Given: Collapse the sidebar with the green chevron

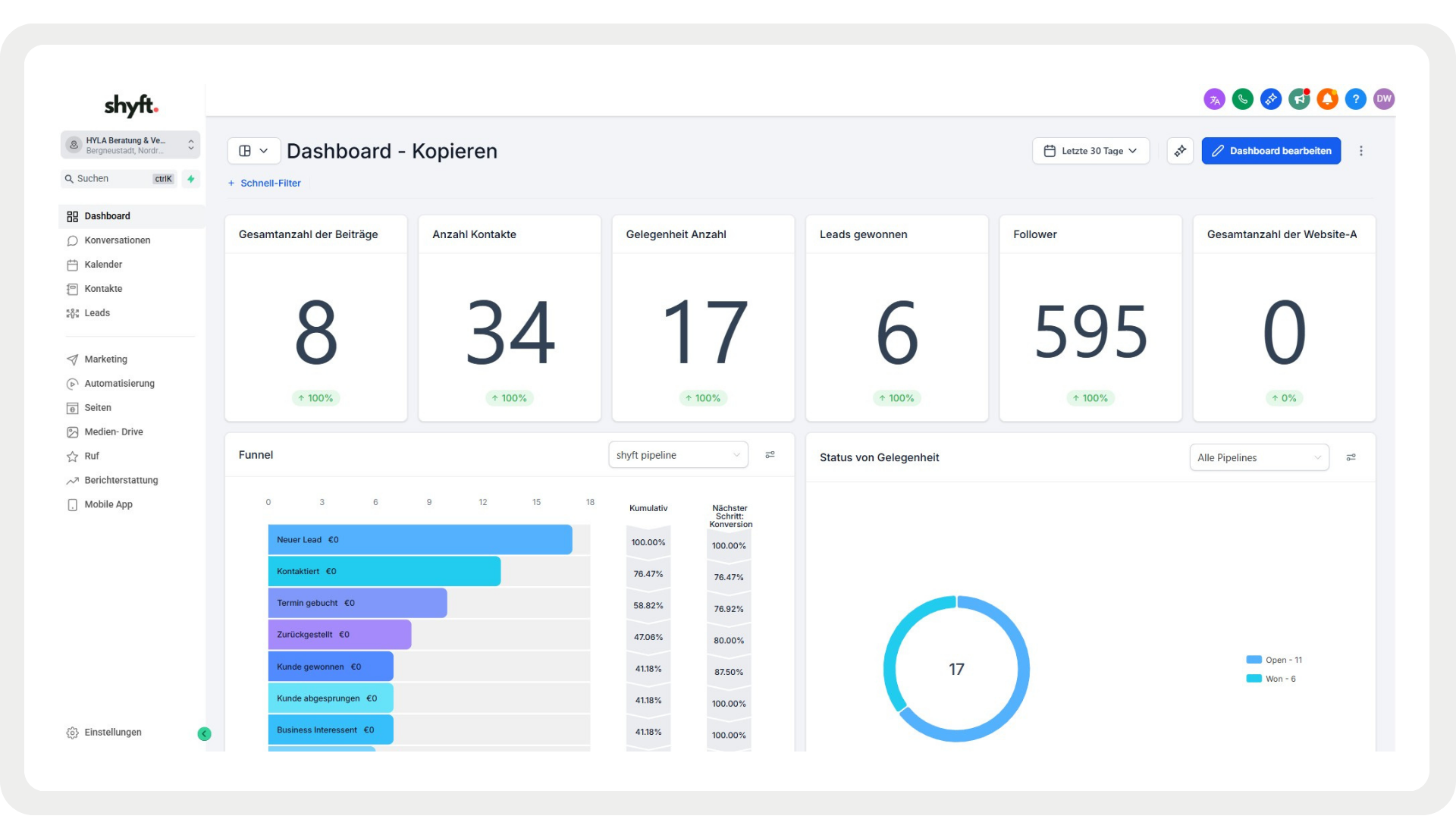Looking at the screenshot, I should click(x=203, y=733).
